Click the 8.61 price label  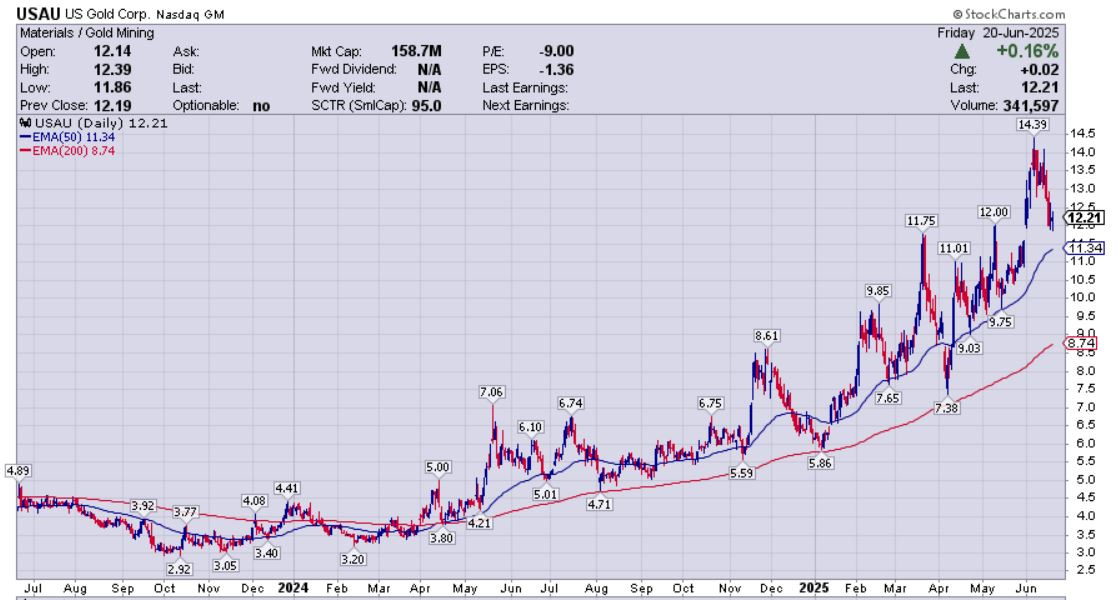[767, 336]
